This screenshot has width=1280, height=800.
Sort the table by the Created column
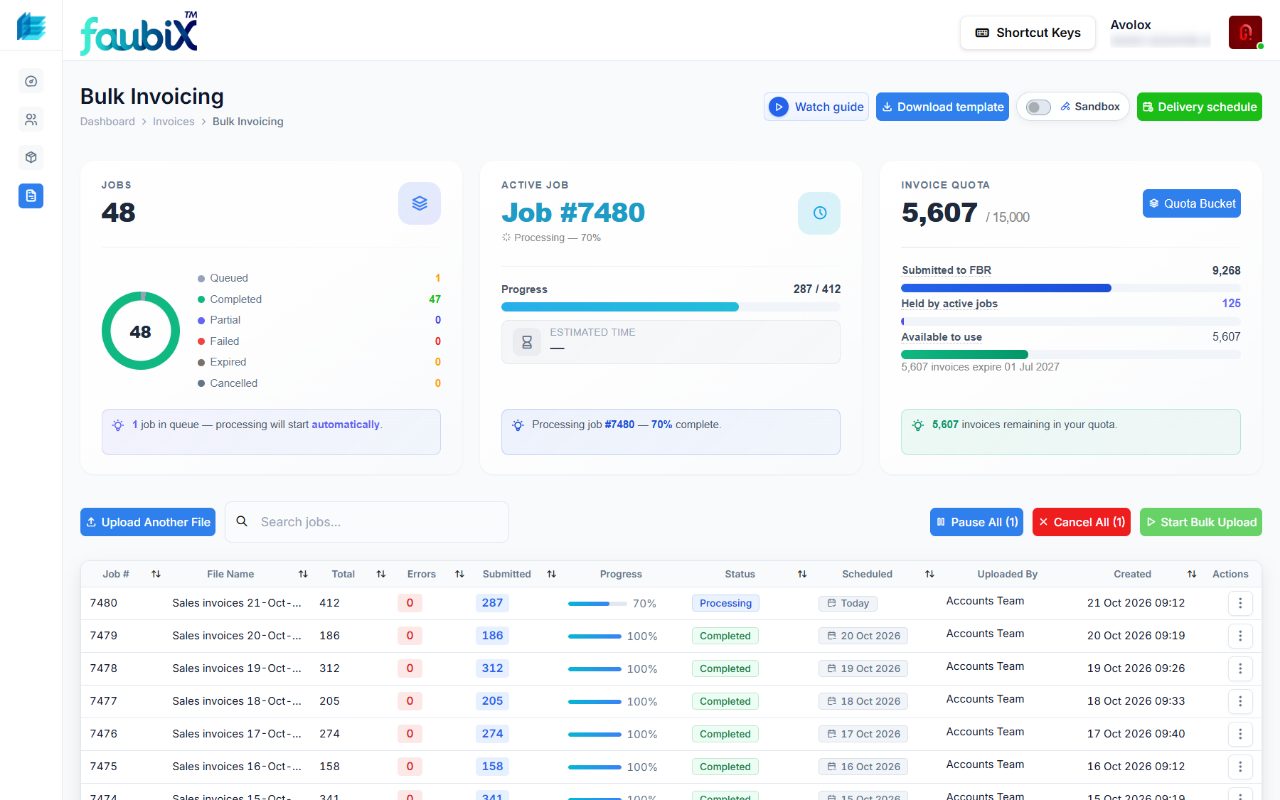[x=1192, y=574]
